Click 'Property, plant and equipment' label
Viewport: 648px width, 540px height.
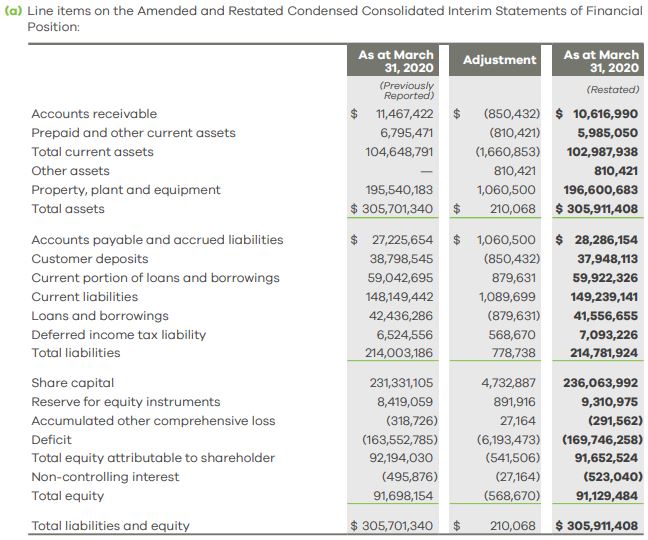tap(126, 190)
